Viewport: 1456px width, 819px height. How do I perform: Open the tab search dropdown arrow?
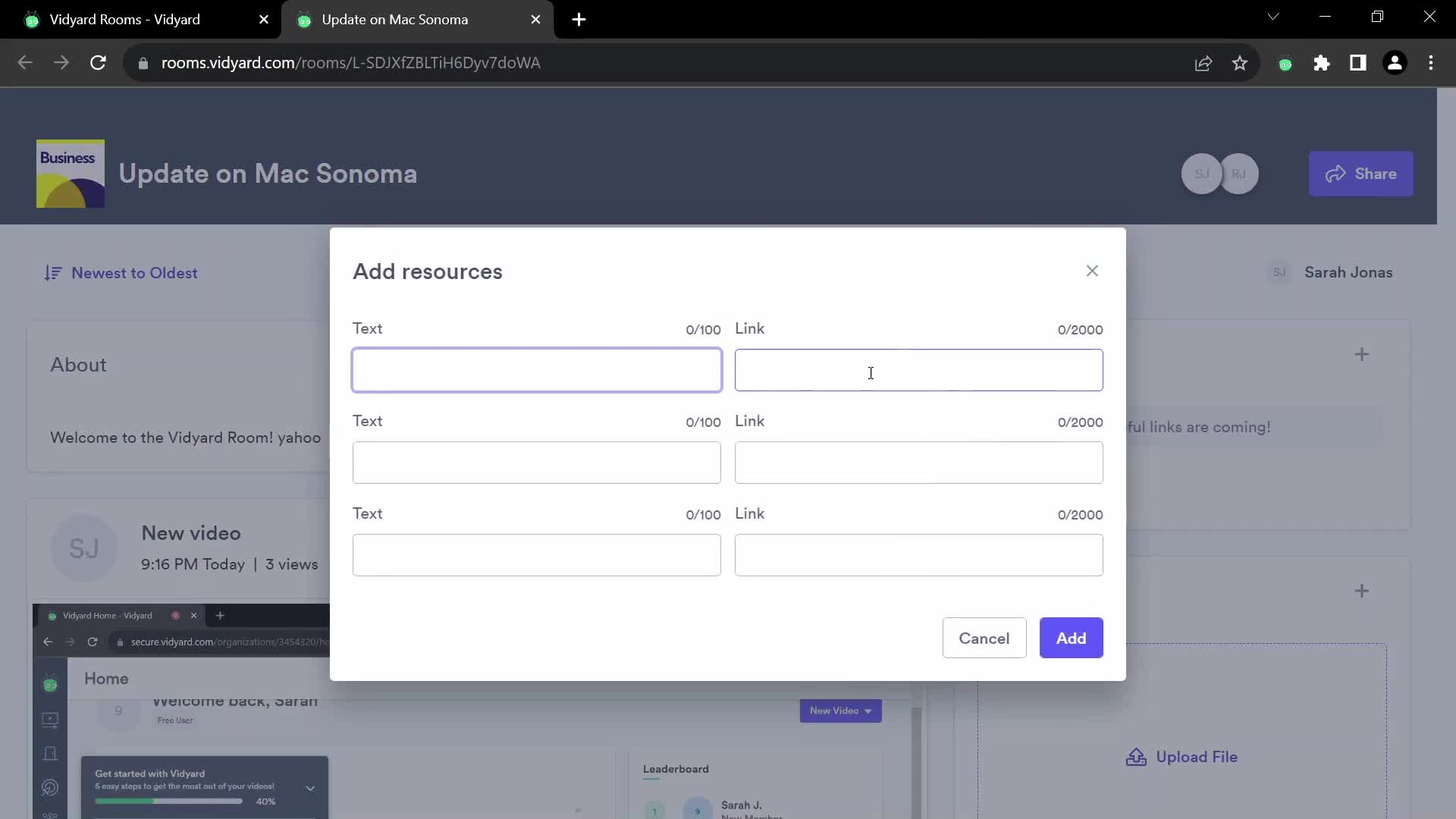pos(1273,17)
